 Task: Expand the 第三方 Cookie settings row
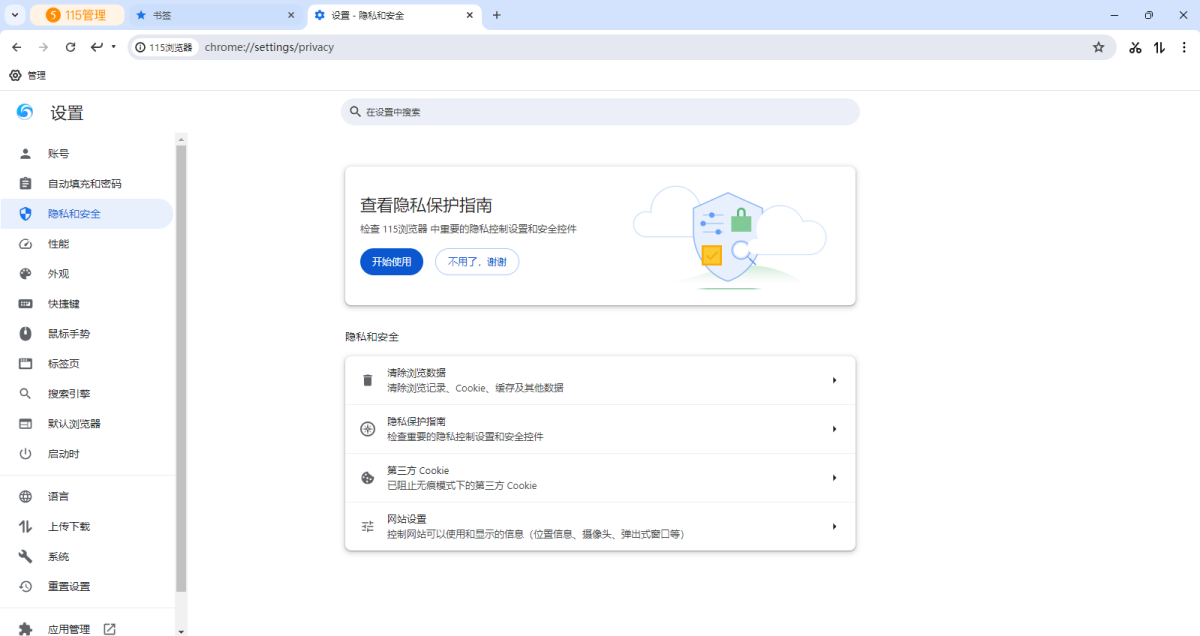coord(834,477)
